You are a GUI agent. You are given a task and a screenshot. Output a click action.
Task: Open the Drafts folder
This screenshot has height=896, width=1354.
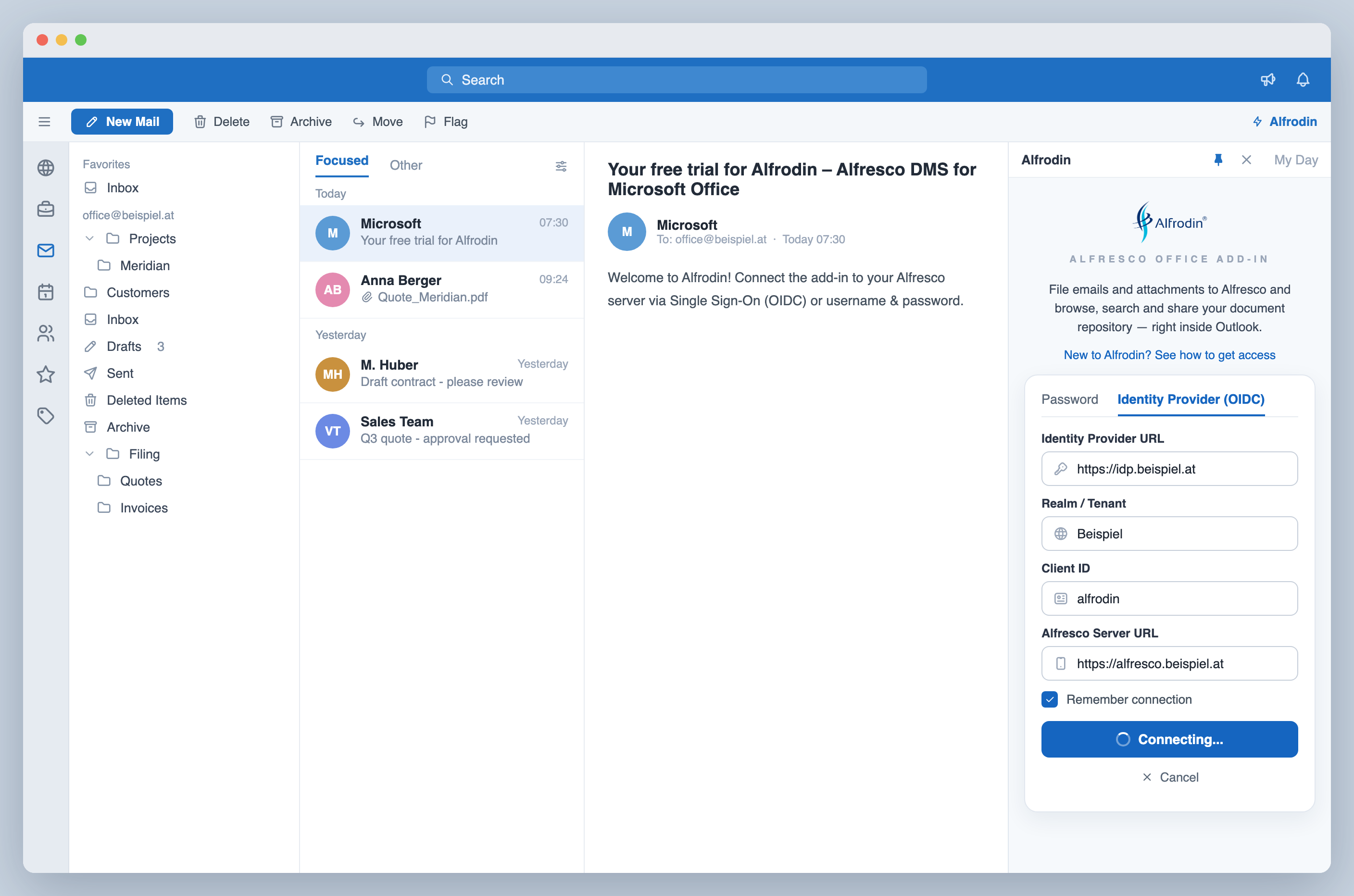pos(184,346)
